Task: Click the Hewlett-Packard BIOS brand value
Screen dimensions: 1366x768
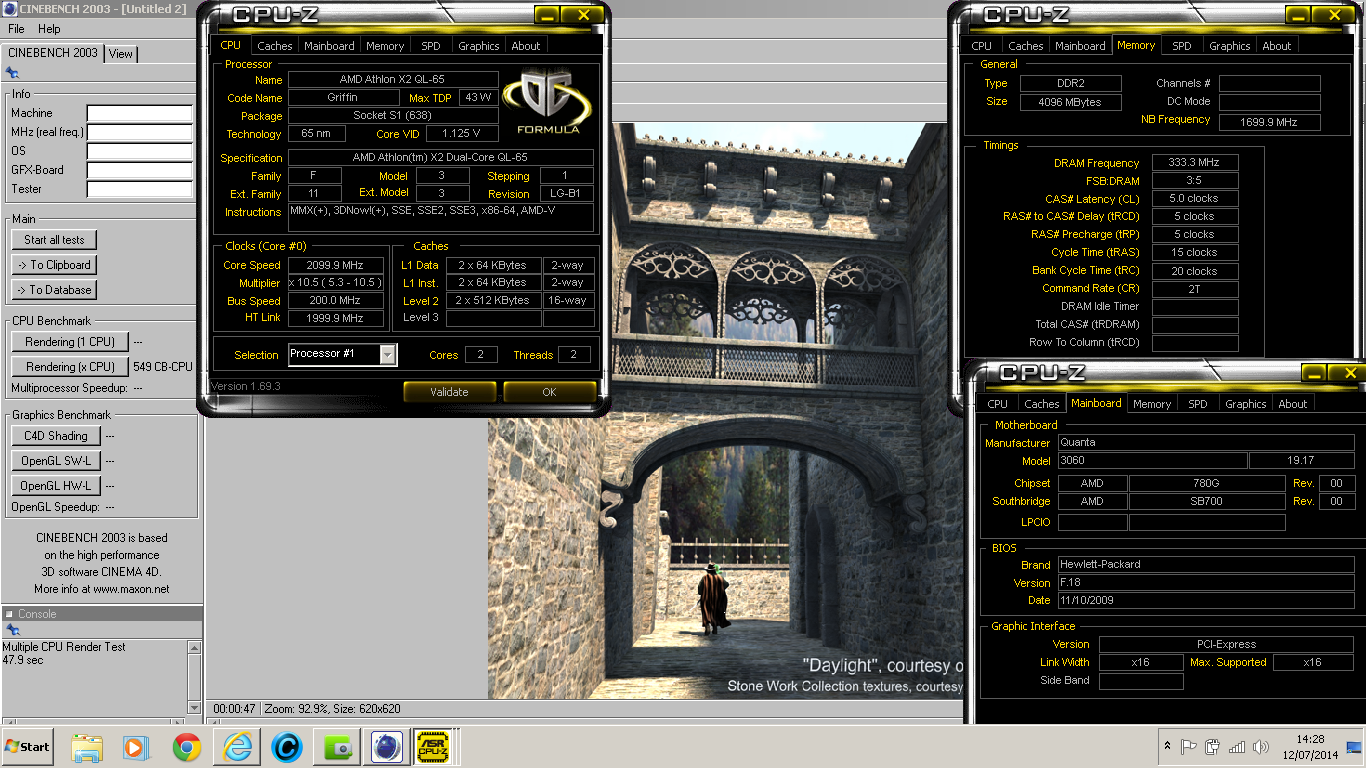Action: (1206, 564)
